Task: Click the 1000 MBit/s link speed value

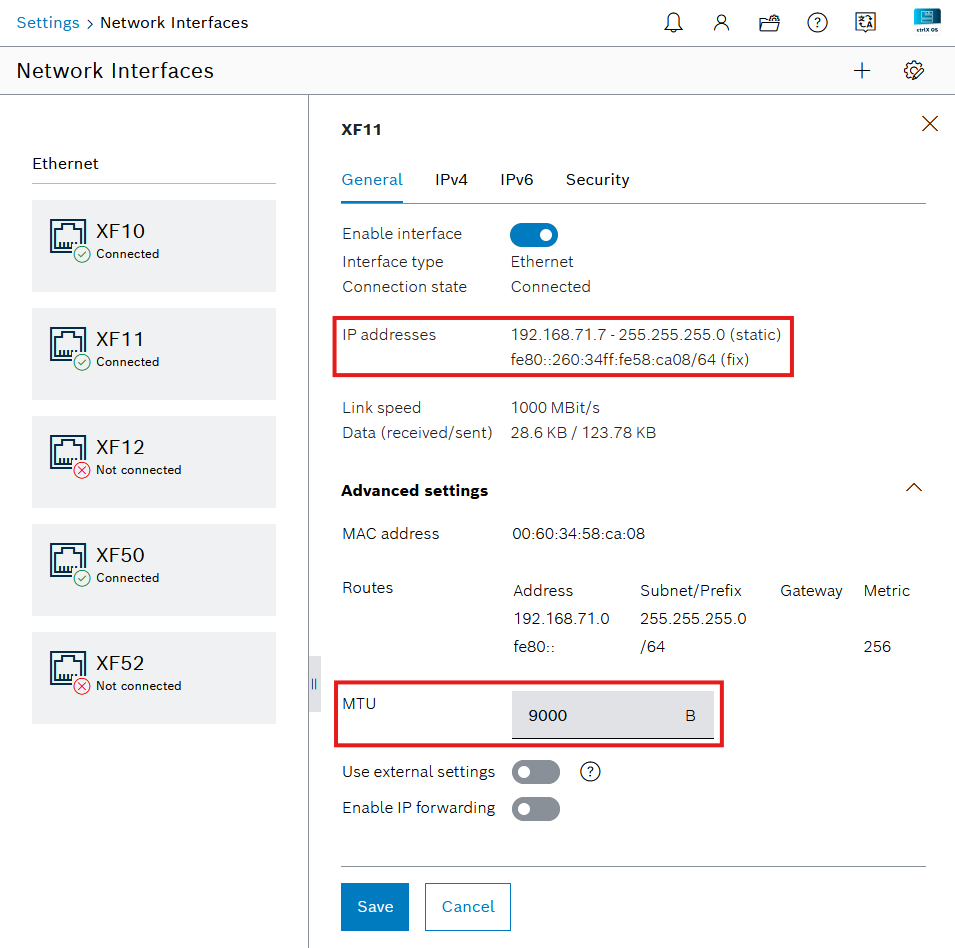Action: [555, 407]
